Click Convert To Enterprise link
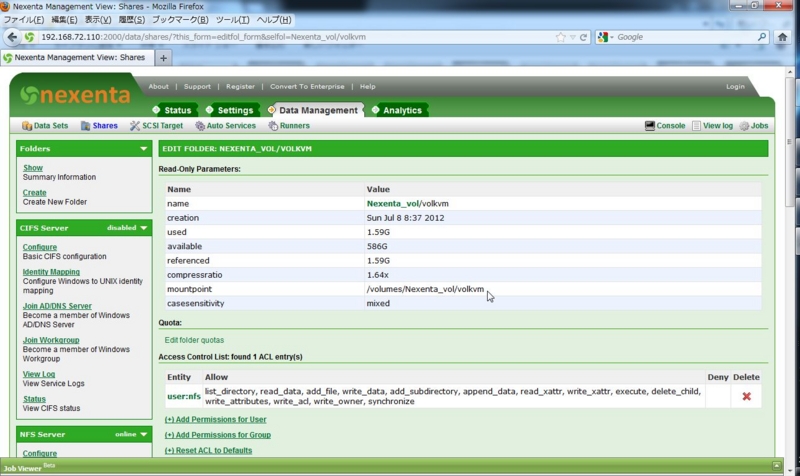The width and height of the screenshot is (800, 476). tap(307, 87)
